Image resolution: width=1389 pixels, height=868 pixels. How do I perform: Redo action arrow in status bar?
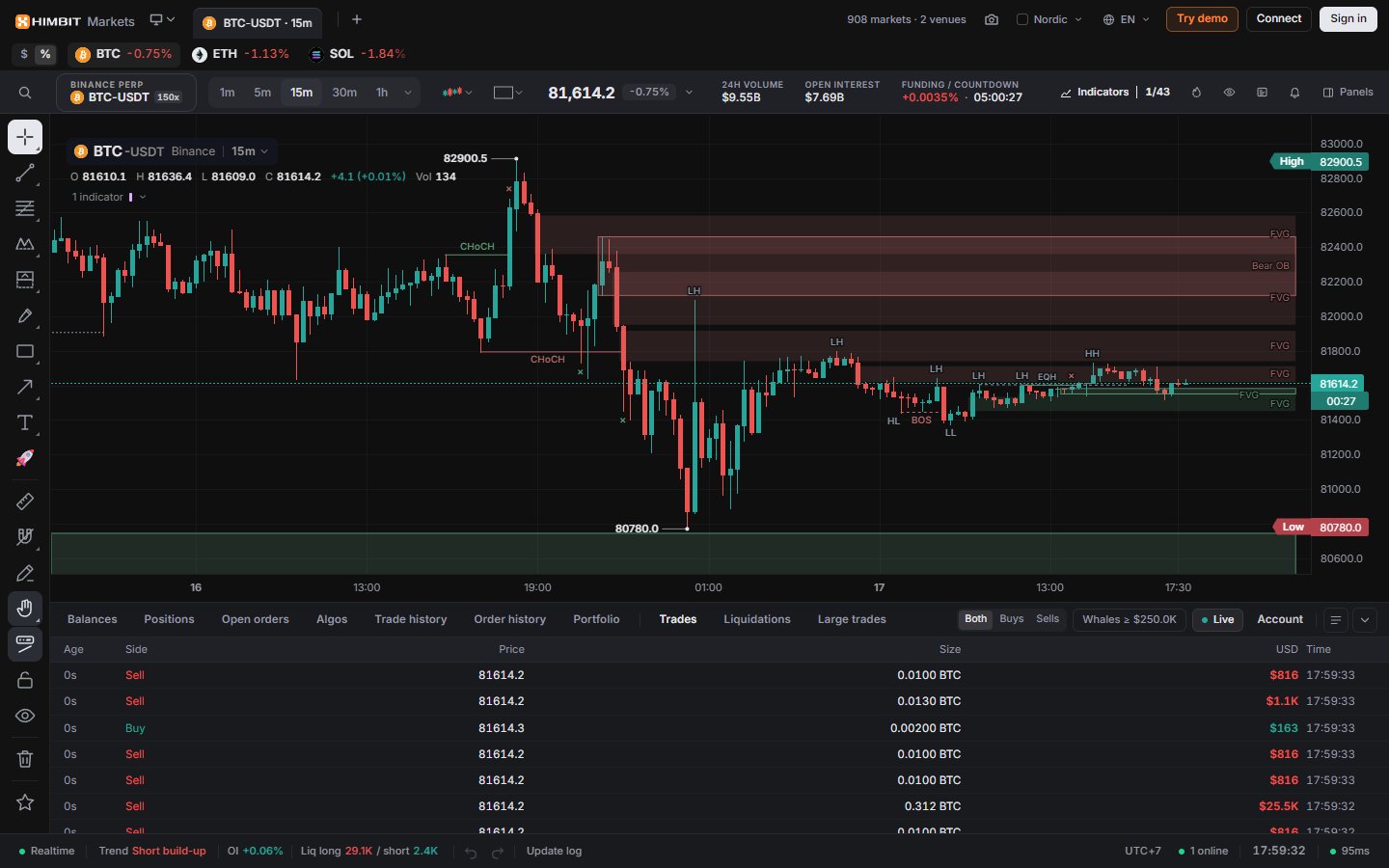point(498,852)
